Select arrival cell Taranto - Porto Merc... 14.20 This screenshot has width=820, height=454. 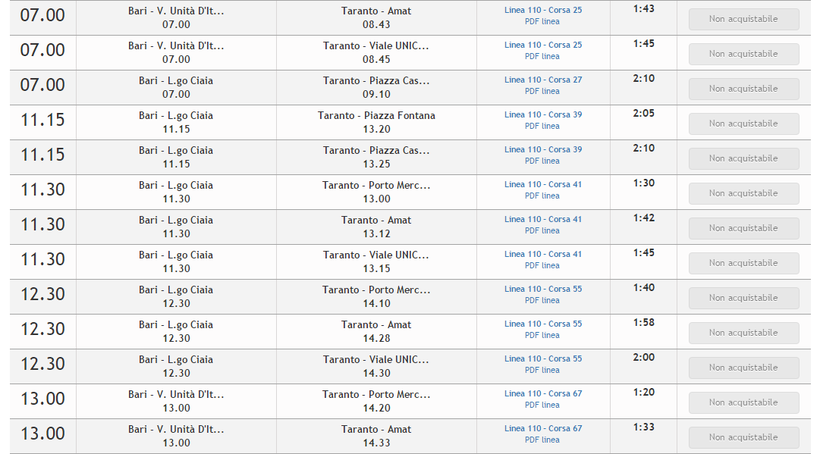pos(377,401)
